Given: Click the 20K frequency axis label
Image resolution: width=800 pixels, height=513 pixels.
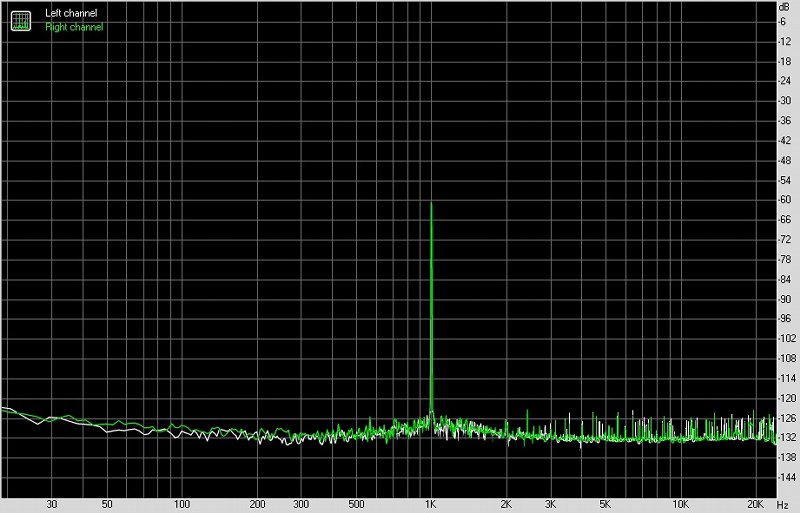Looking at the screenshot, I should (x=756, y=504).
